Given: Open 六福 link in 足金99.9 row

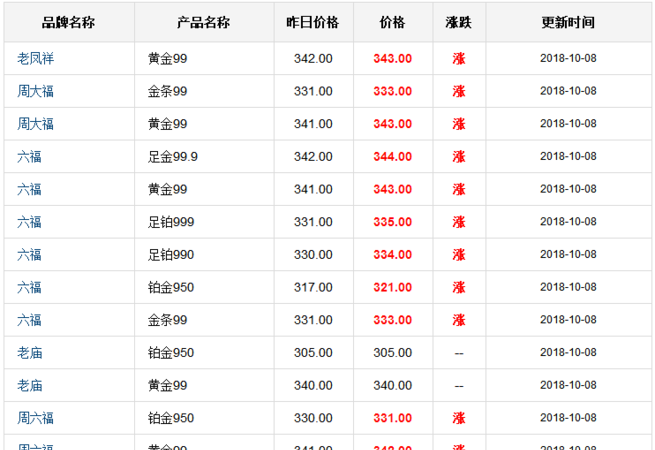Looking at the screenshot, I should point(29,157).
